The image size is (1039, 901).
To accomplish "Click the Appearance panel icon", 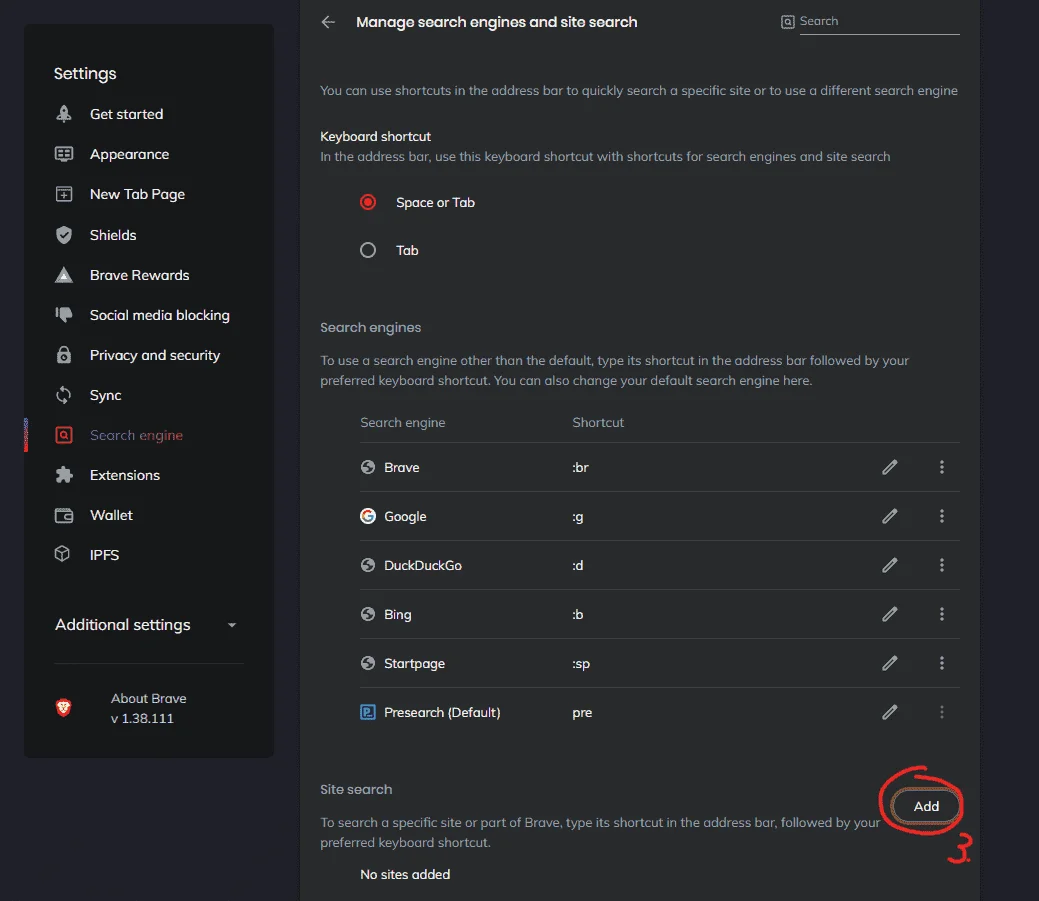I will pos(64,154).
